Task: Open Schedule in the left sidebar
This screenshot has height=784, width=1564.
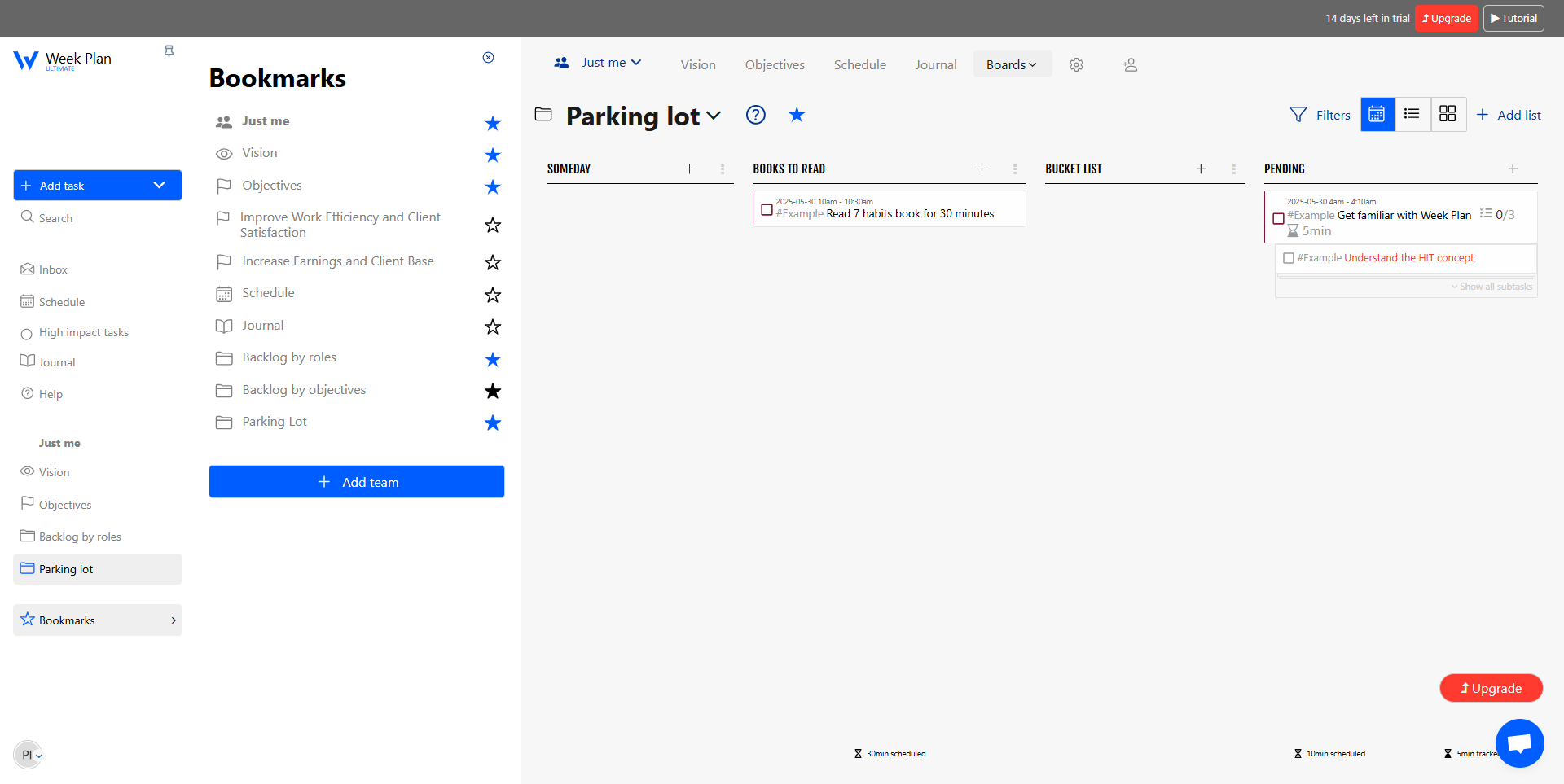Action: [53, 302]
